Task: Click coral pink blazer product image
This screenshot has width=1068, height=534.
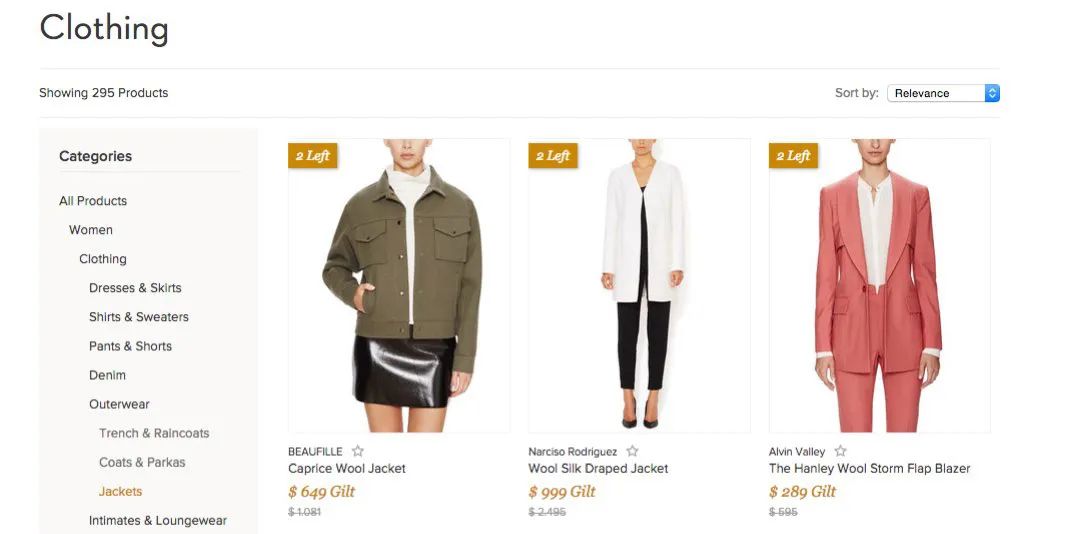Action: point(879,285)
